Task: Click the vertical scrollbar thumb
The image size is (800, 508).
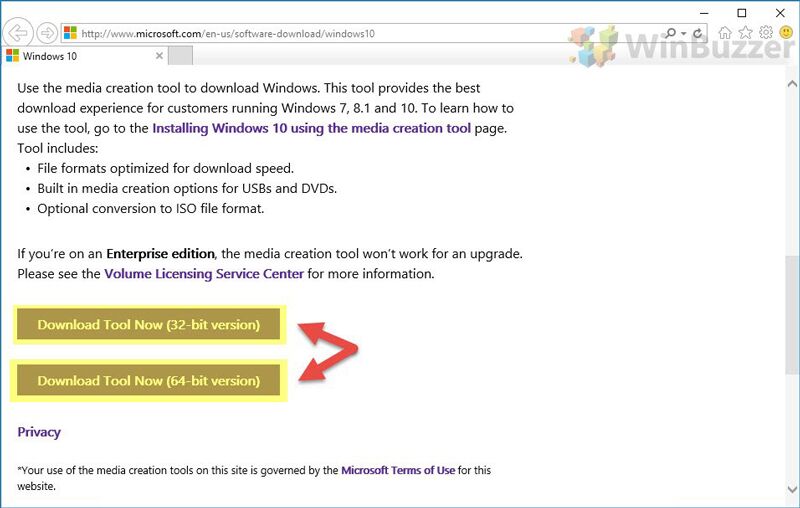Action: 792,315
